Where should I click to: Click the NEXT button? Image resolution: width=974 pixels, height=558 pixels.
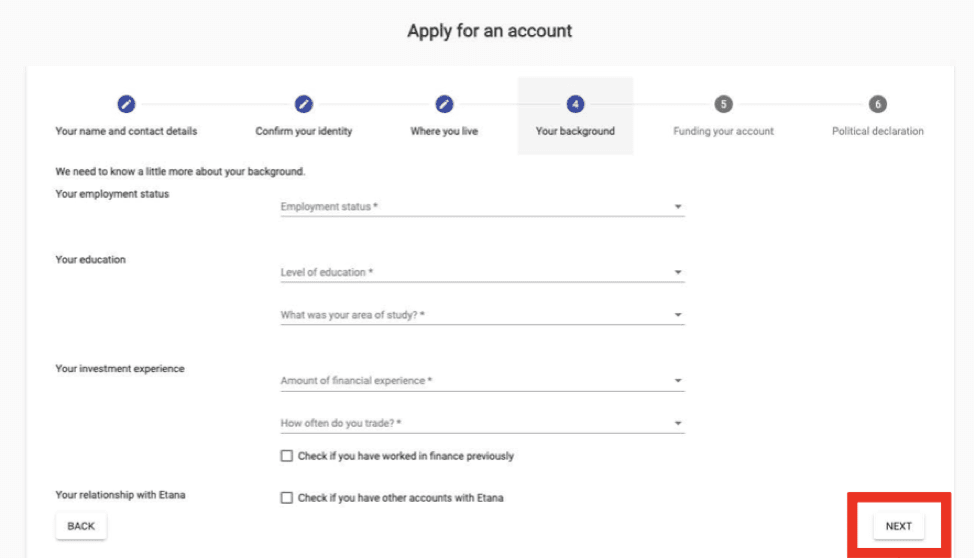898,526
